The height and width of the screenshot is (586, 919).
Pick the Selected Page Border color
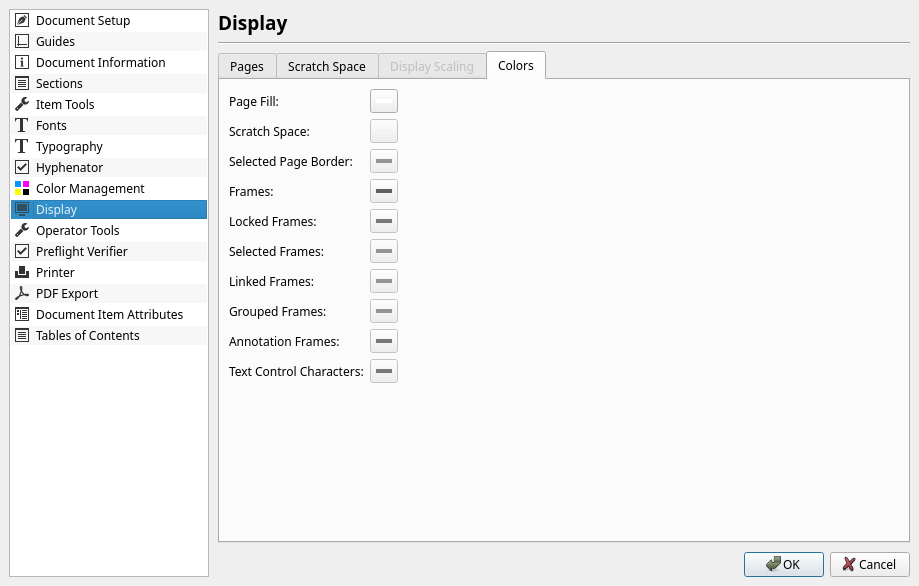384,161
